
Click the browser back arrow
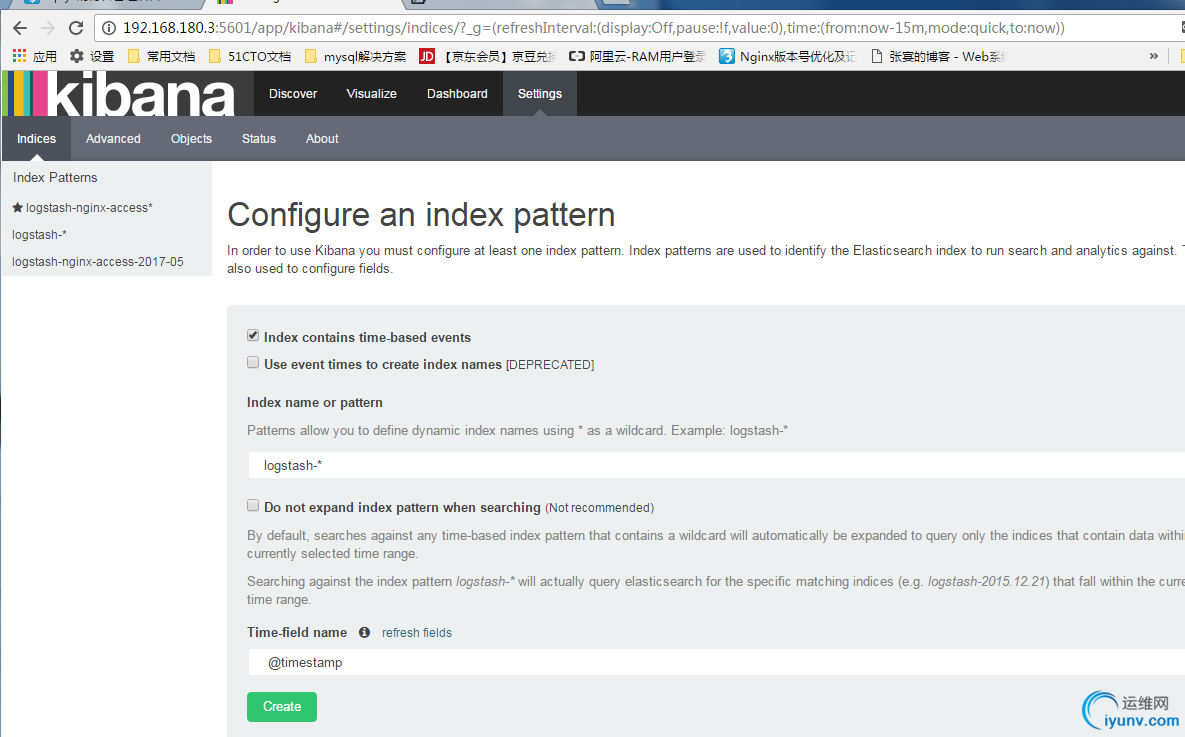click(20, 28)
